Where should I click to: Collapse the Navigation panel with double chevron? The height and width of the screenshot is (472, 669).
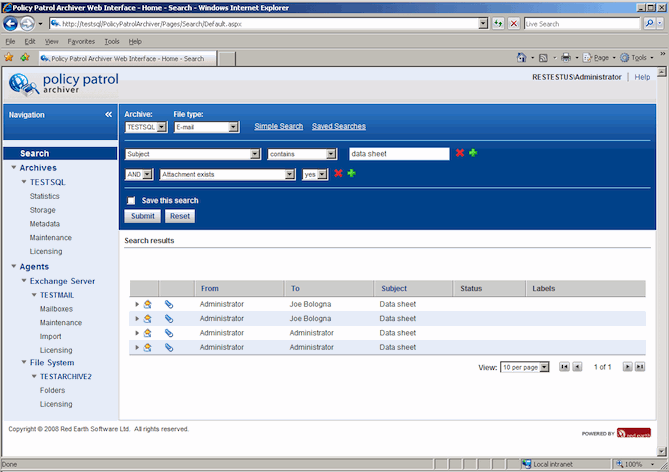[108, 114]
